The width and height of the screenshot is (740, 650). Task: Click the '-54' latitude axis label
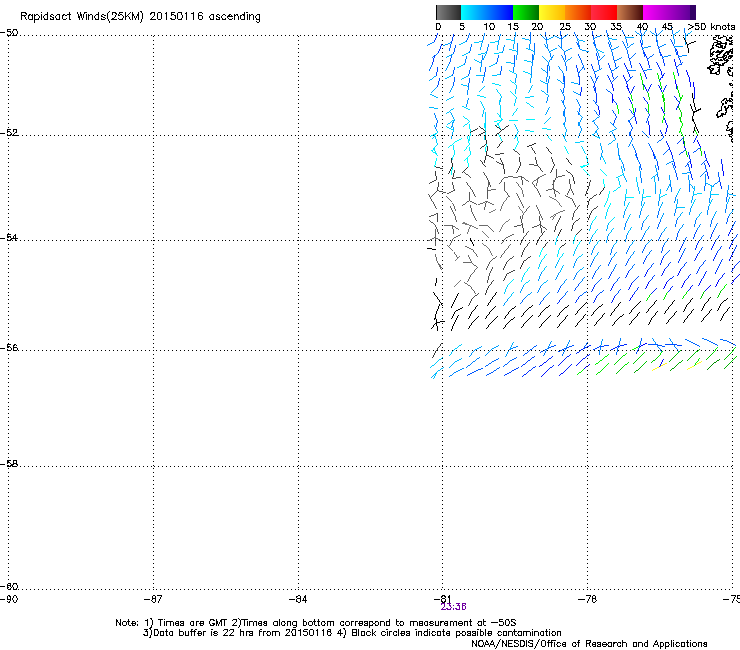(x=9, y=237)
